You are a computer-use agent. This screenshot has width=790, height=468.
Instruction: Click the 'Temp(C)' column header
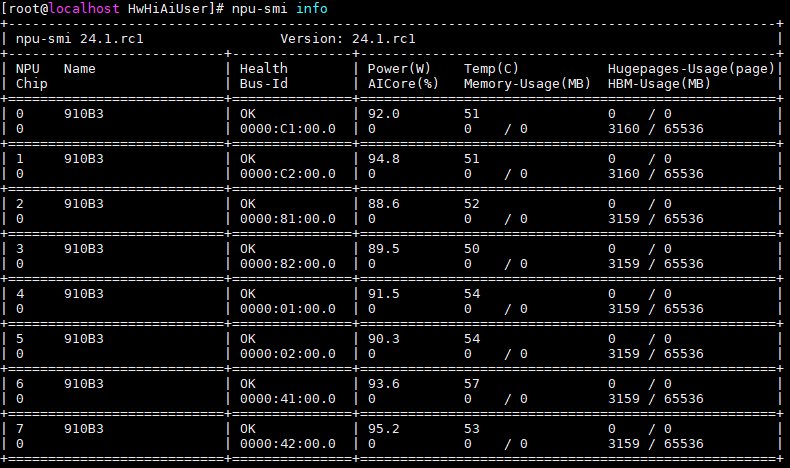tap(491, 69)
